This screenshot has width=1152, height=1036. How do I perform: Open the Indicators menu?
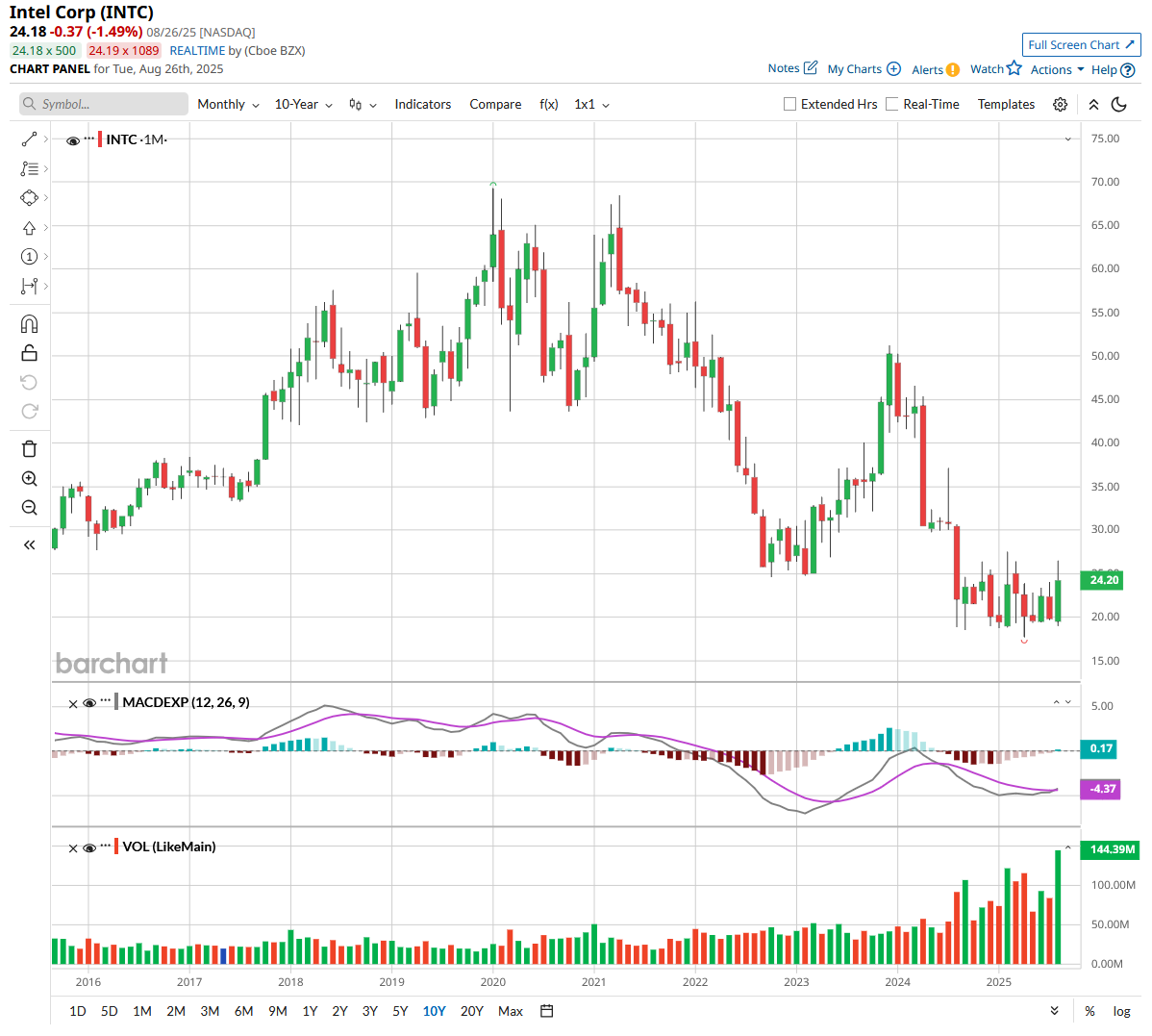point(422,104)
